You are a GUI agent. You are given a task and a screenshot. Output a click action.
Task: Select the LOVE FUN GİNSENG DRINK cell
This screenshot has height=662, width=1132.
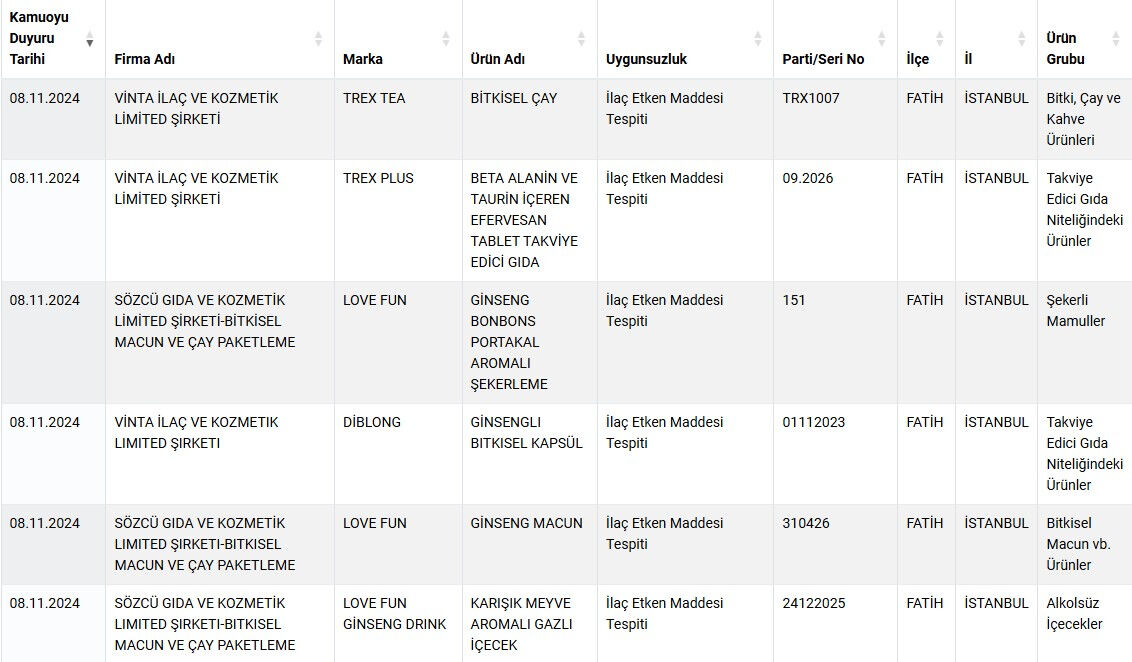(x=394, y=613)
